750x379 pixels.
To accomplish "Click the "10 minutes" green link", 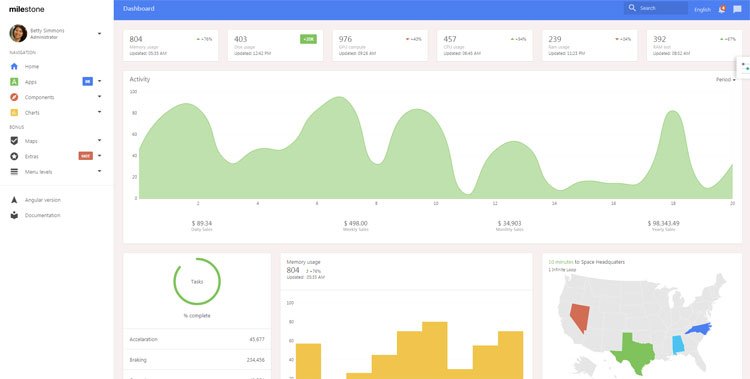I will [561, 262].
